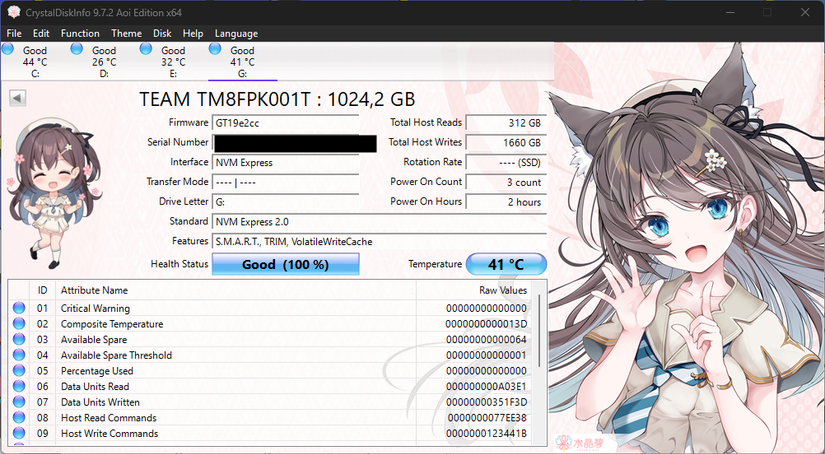Select the D: drive tab

click(104, 62)
